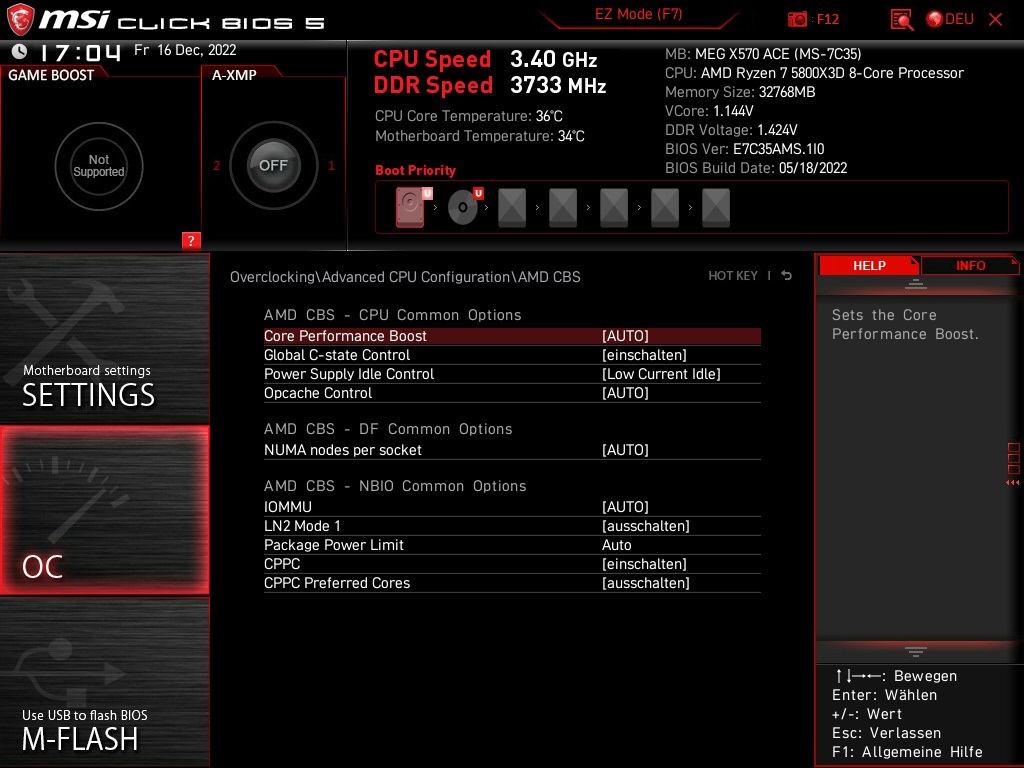Select the IOMMU row label

[288, 506]
